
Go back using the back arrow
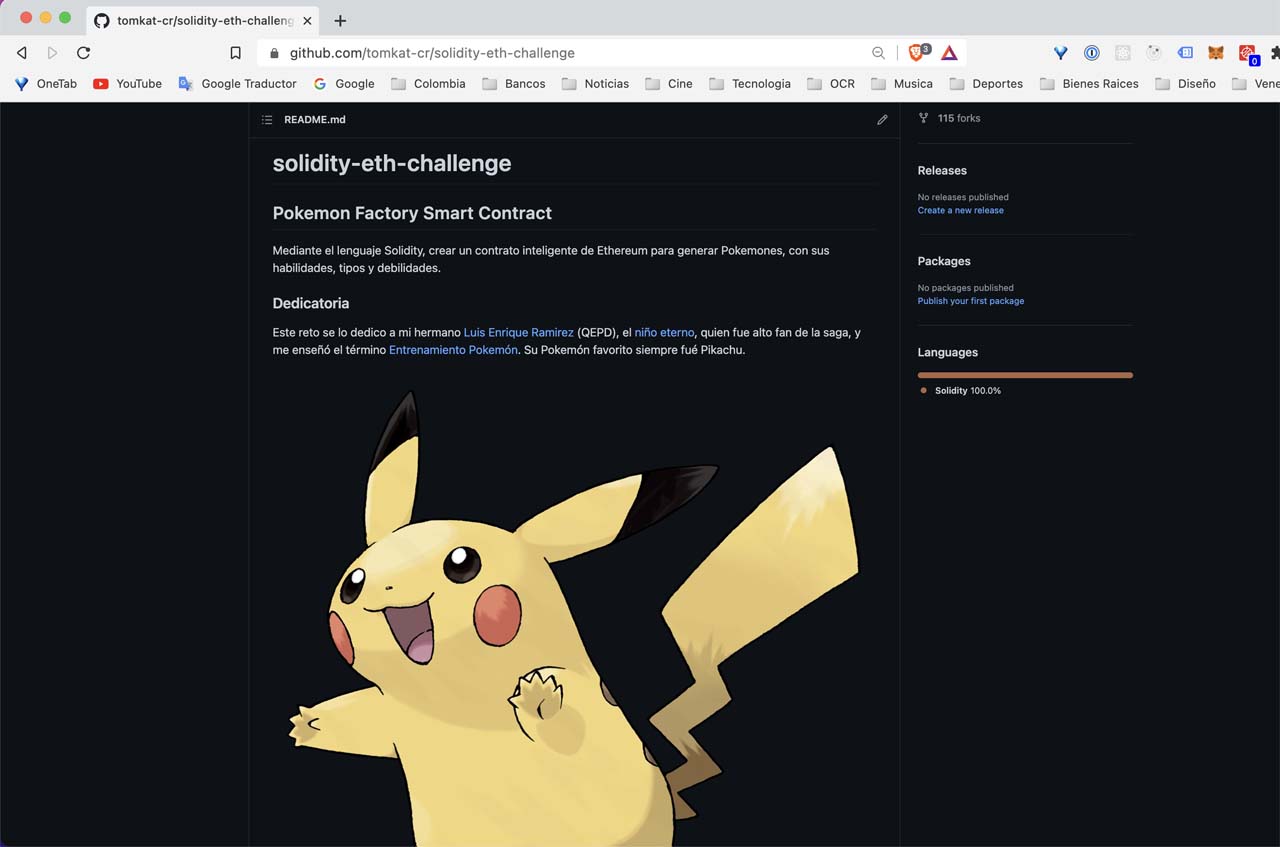pos(21,53)
